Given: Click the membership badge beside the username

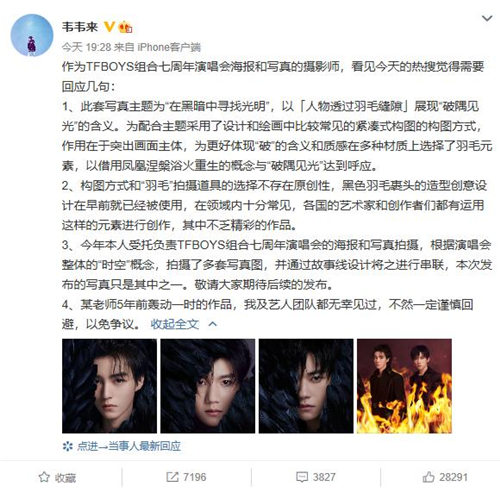Looking at the screenshot, I should click(125, 27).
